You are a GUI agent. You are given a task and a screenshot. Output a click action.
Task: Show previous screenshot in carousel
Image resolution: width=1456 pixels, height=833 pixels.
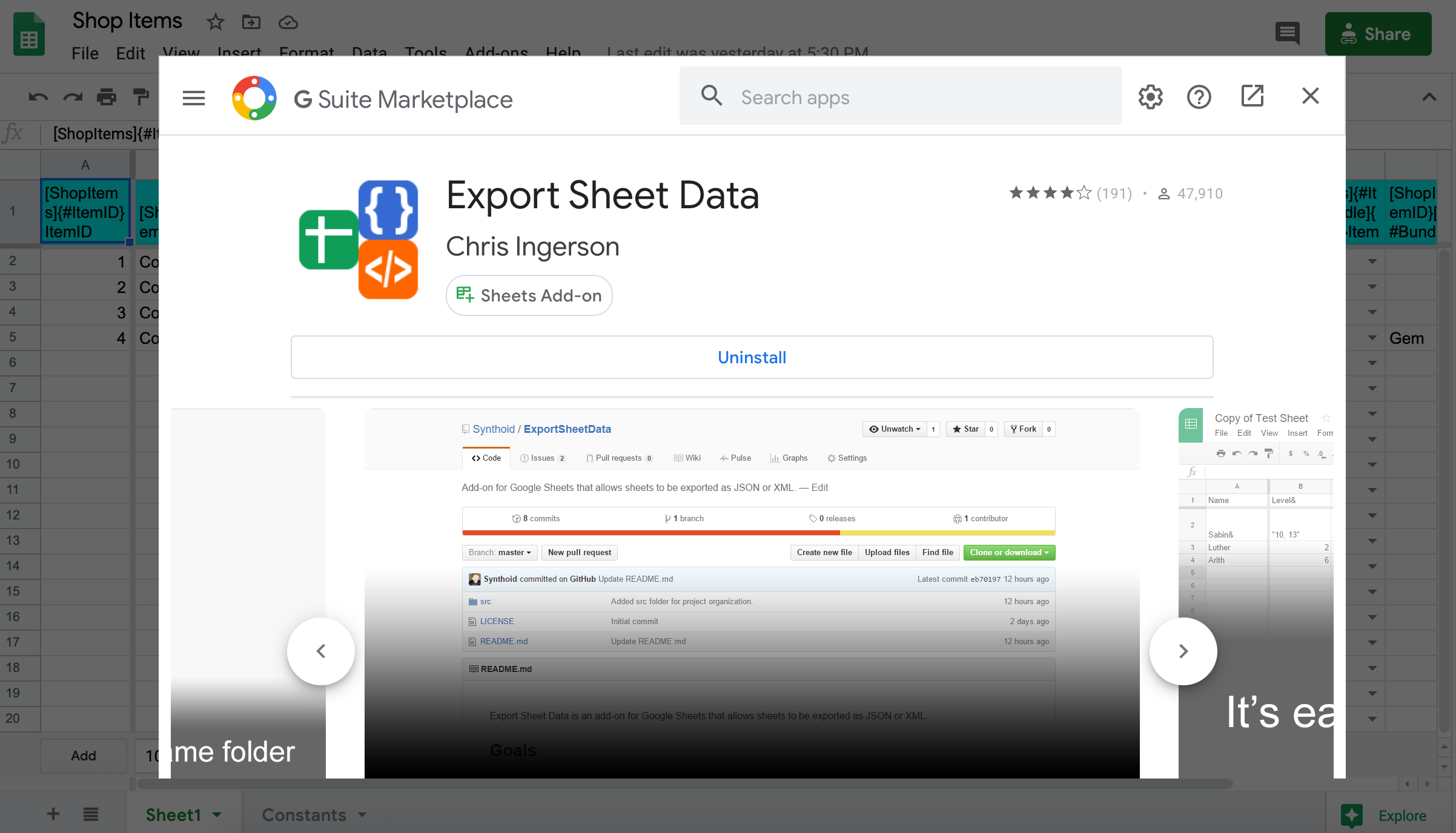(321, 651)
